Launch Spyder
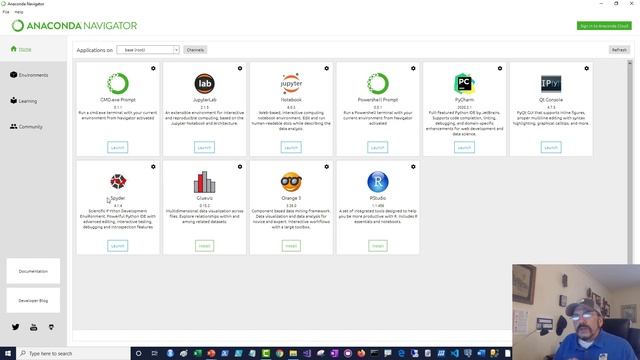The height and width of the screenshot is (360, 640). (118, 246)
